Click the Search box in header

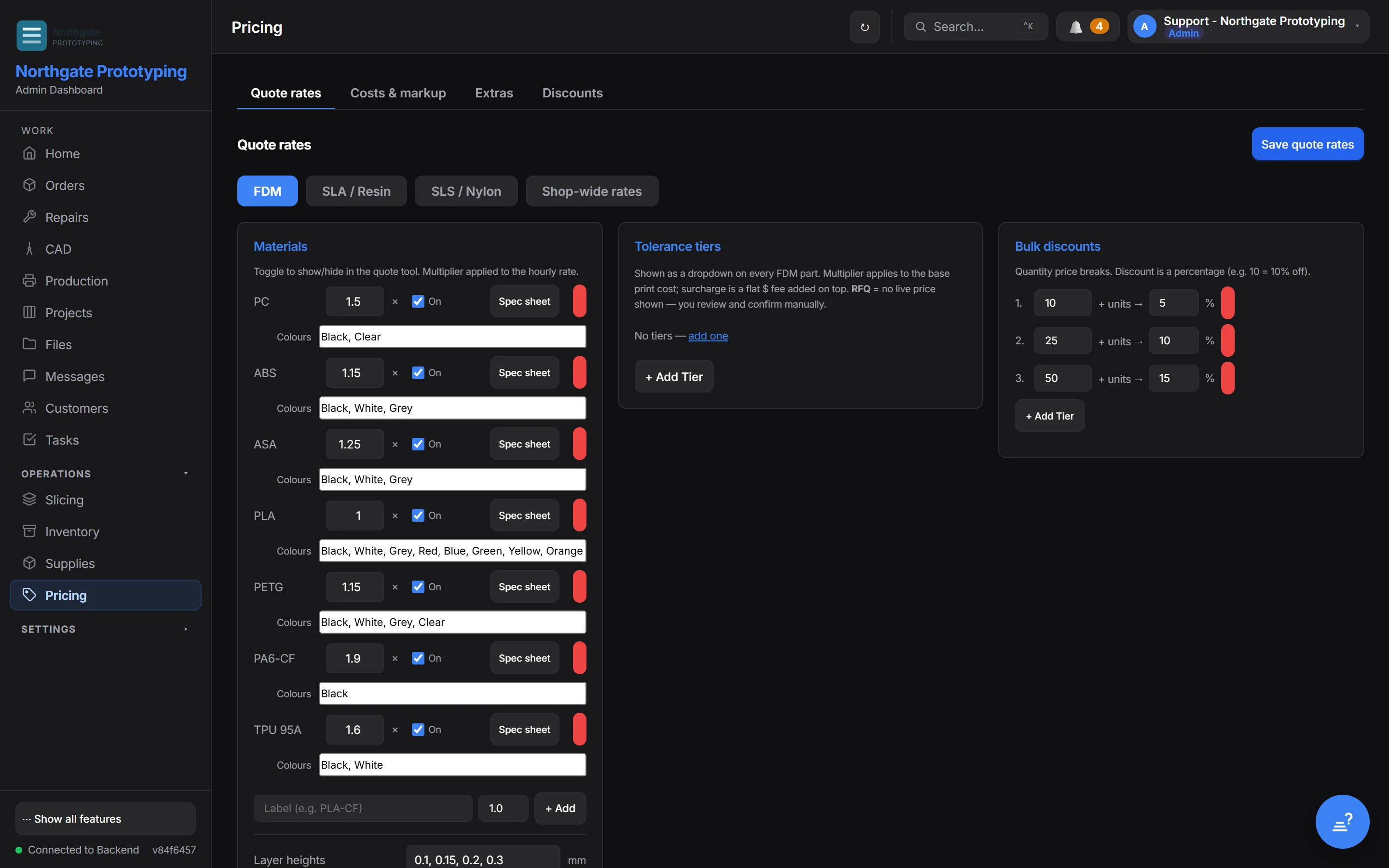coord(975,27)
